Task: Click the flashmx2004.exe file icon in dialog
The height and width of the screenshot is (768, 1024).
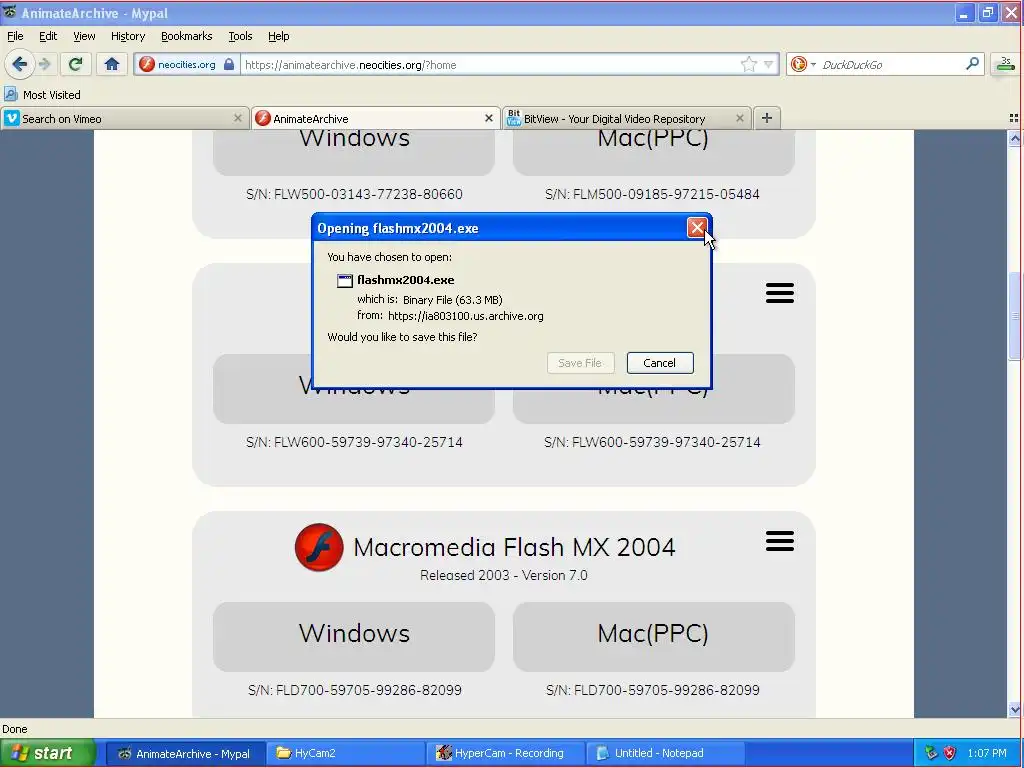Action: (344, 281)
